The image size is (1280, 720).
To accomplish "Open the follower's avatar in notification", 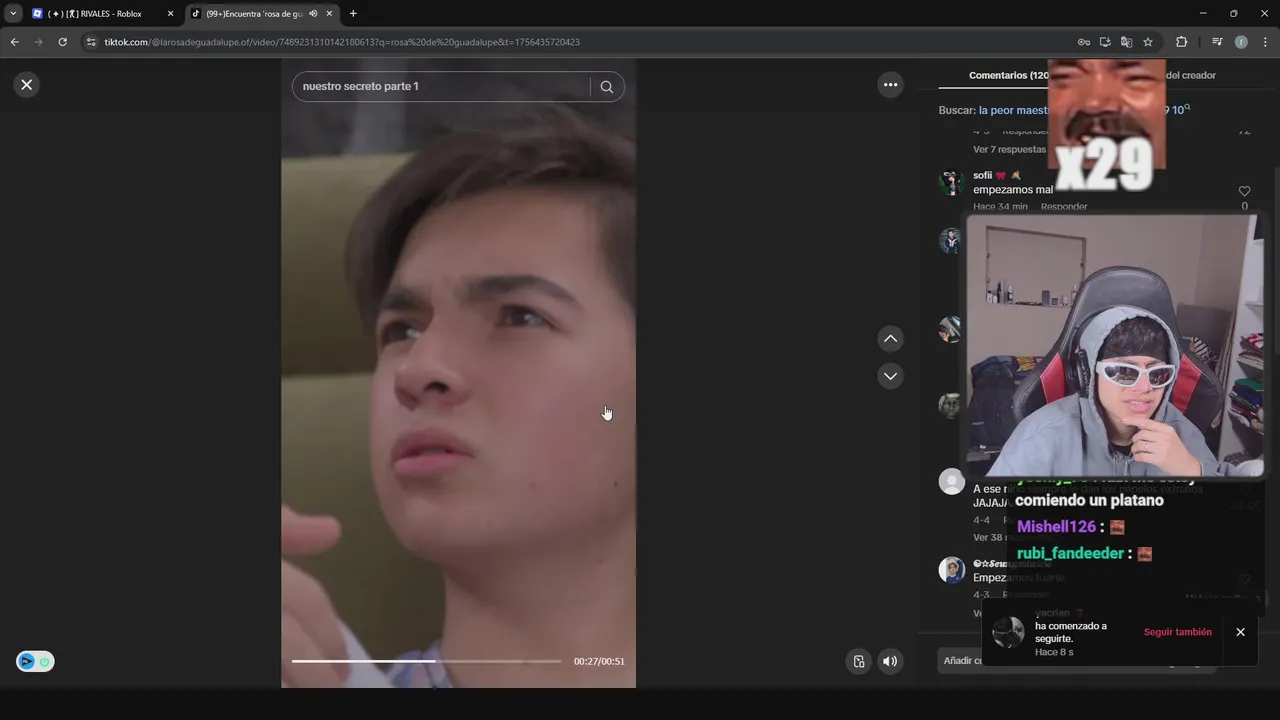I will (x=1008, y=632).
